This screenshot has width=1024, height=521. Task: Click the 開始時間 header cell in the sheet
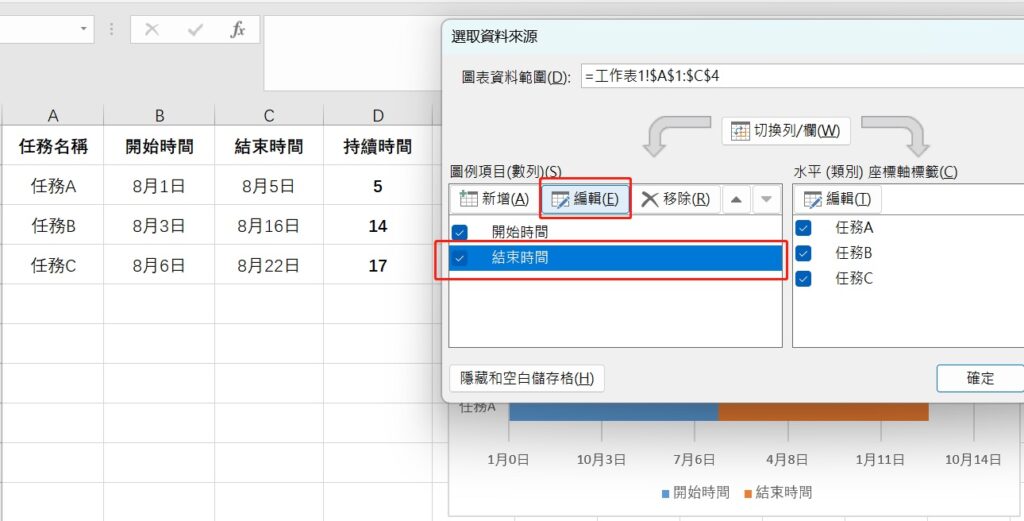[159, 146]
